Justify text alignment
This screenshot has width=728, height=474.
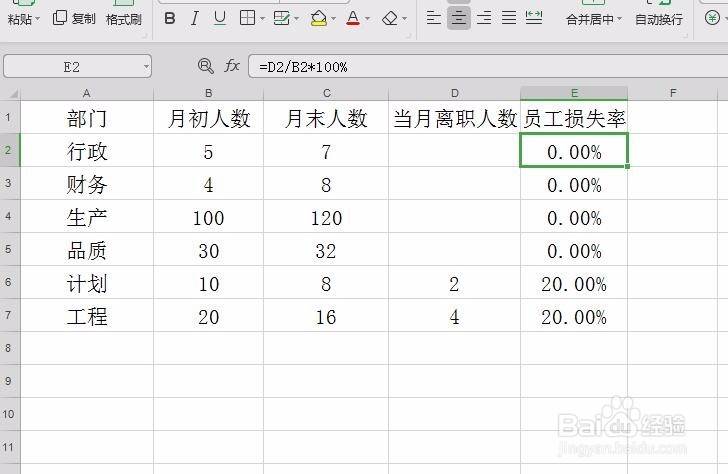click(x=509, y=19)
